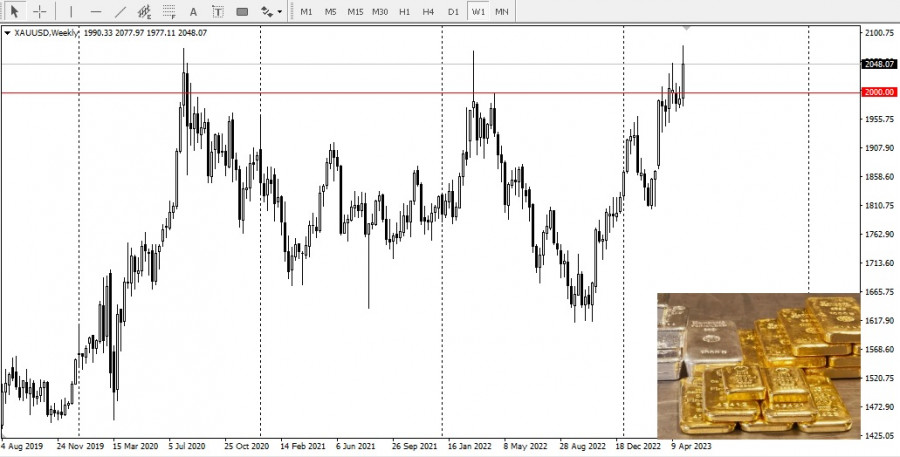900x457 pixels.
Task: Select the rectangle shape tool
Action: point(242,11)
